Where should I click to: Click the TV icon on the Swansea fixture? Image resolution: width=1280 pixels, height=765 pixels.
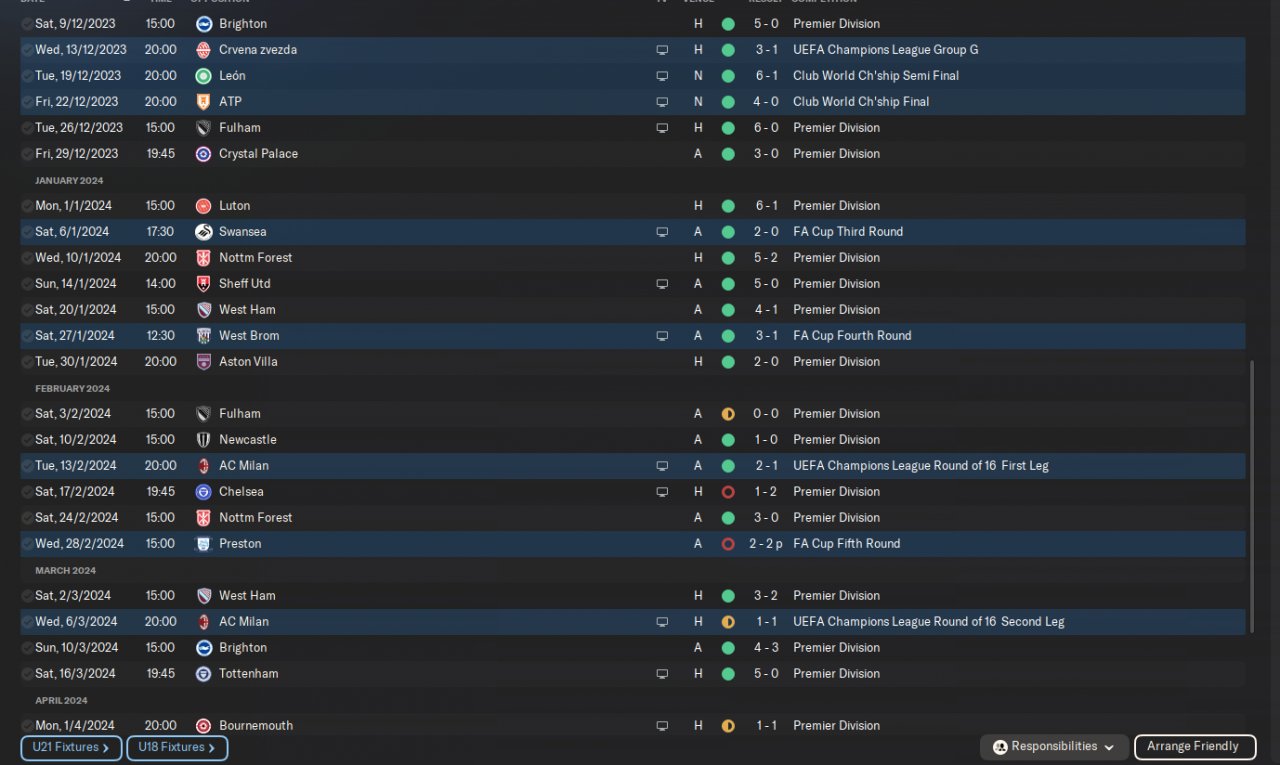661,232
